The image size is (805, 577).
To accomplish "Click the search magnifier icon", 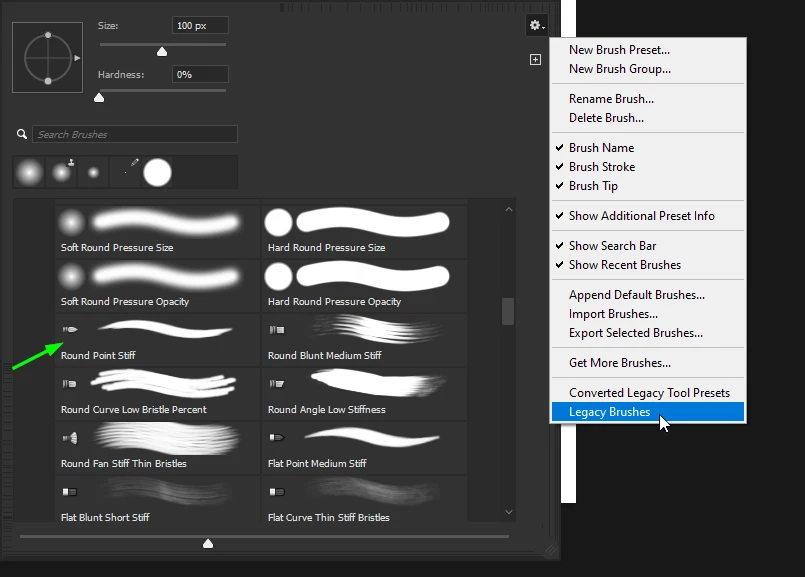I will (22, 134).
